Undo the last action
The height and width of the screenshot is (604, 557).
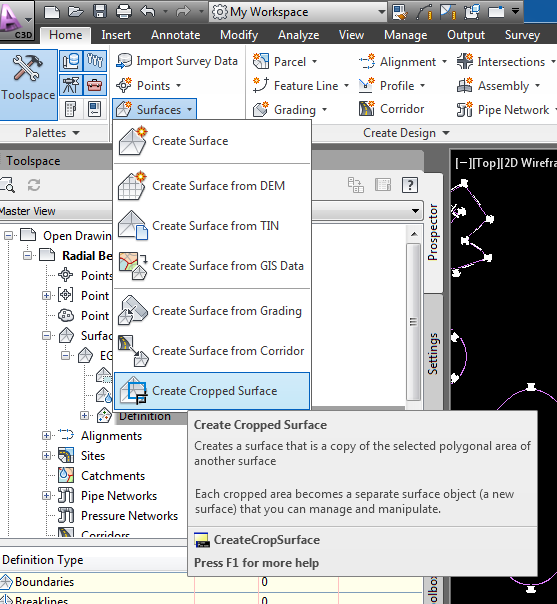[x=148, y=12]
